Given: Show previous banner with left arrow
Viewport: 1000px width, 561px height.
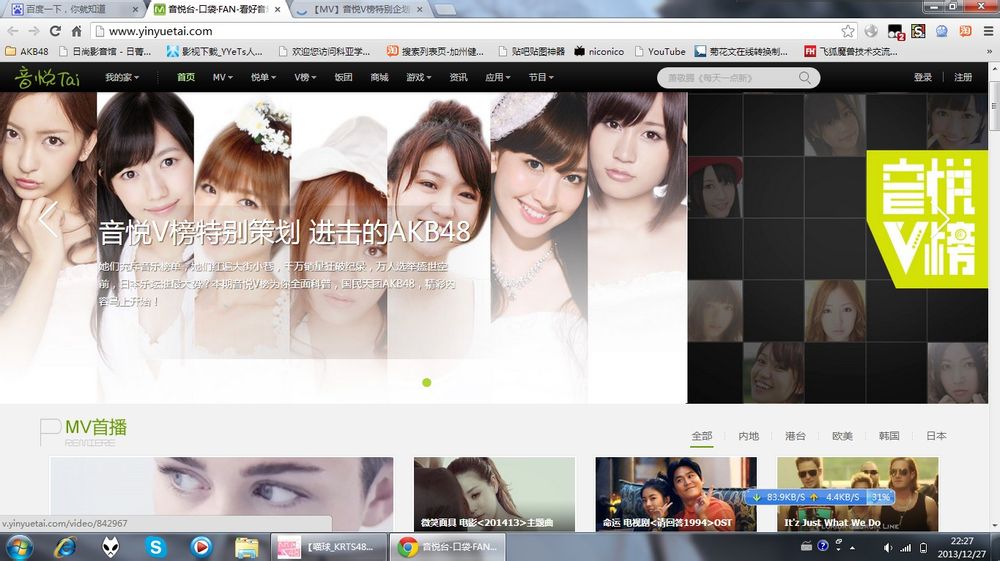Looking at the screenshot, I should click(48, 219).
